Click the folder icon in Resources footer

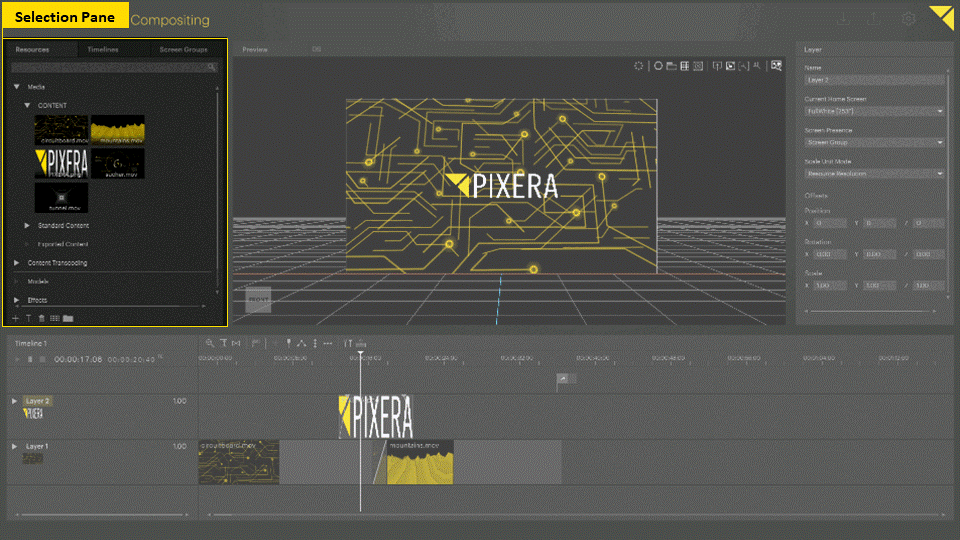(x=68, y=318)
